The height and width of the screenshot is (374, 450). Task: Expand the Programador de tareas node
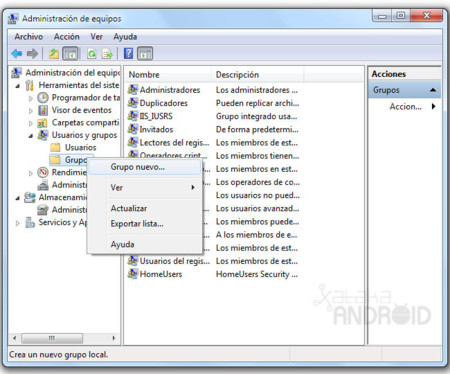click(31, 98)
